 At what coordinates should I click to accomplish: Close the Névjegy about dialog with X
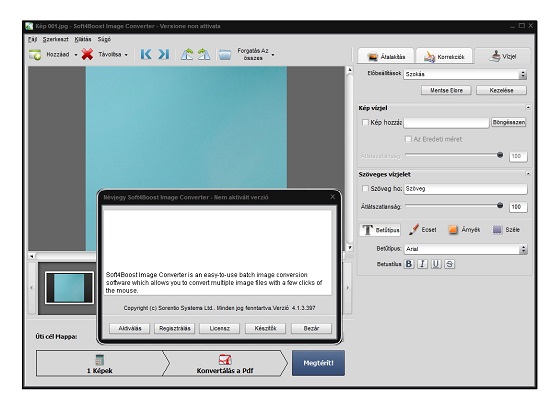[333, 197]
